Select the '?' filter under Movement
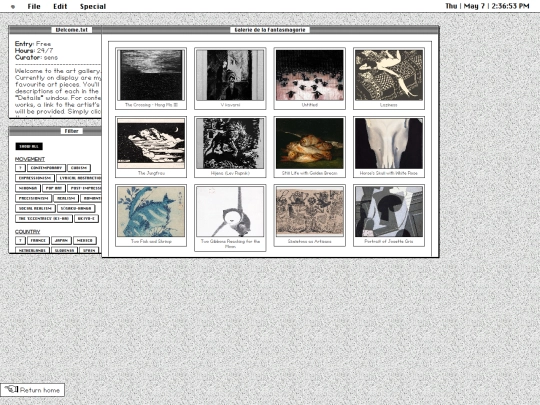The image size is (540, 405). [20, 168]
